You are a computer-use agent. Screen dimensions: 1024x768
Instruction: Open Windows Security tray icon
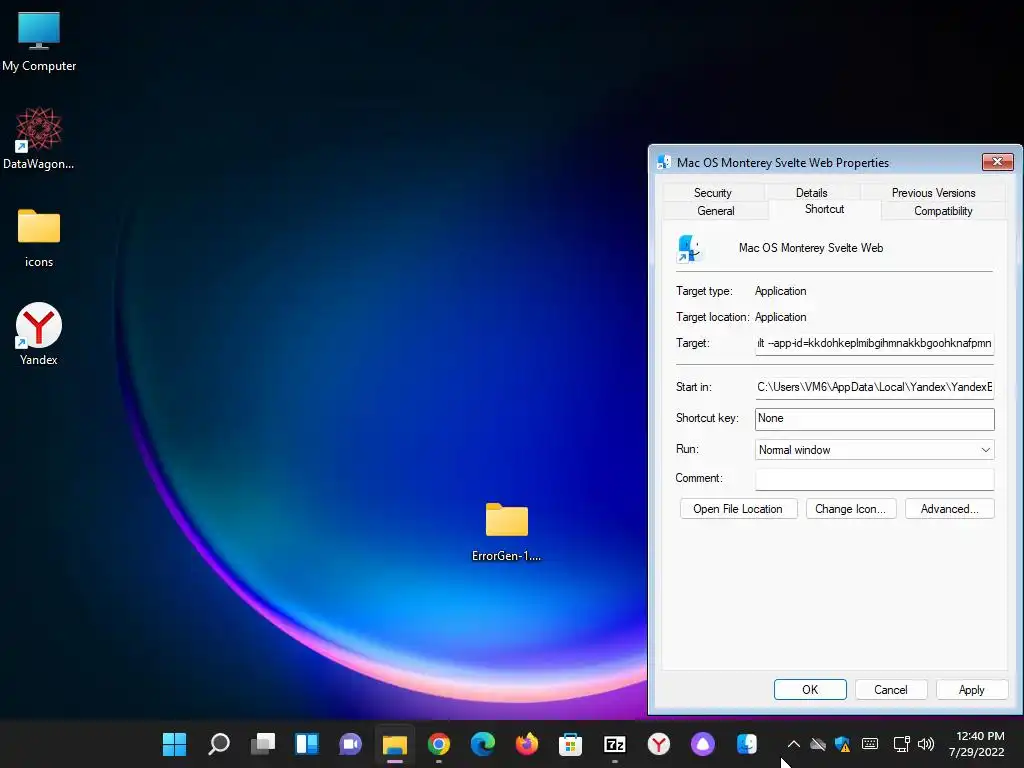pyautogui.click(x=842, y=744)
